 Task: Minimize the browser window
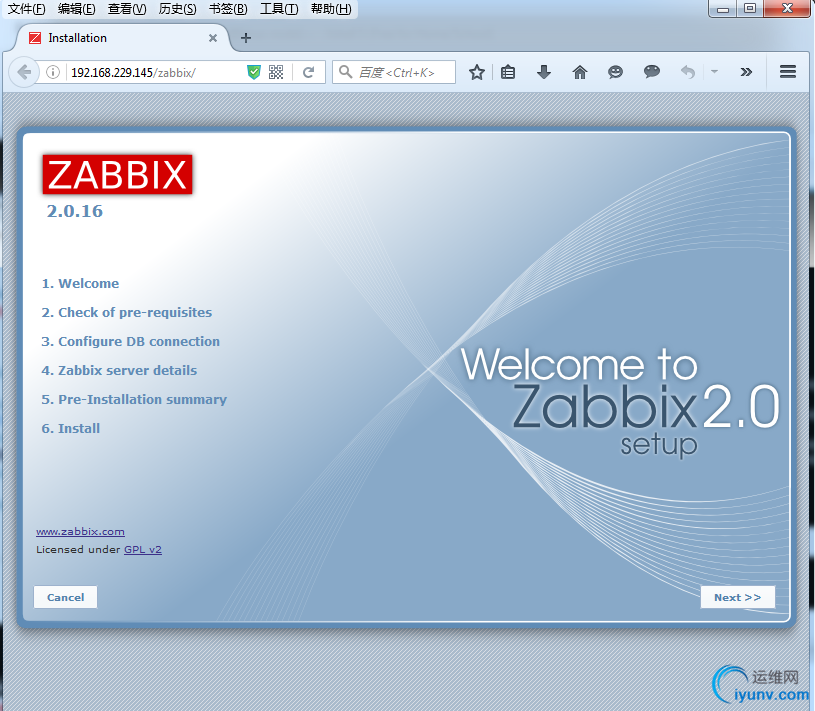point(723,8)
